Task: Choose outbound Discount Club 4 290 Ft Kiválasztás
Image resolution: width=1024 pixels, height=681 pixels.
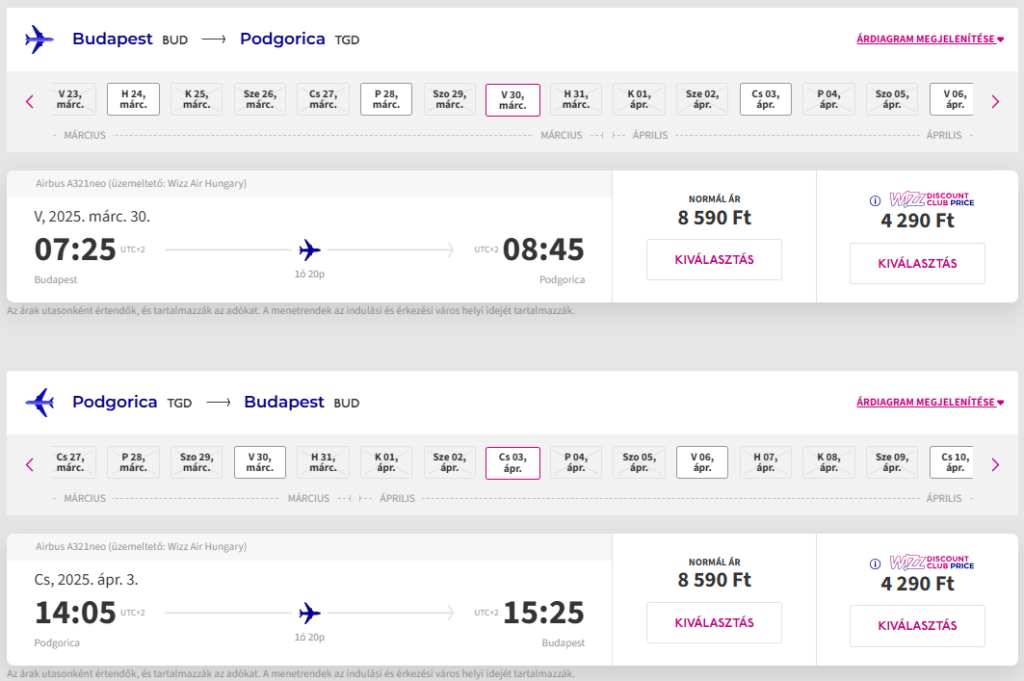Action: click(x=917, y=263)
